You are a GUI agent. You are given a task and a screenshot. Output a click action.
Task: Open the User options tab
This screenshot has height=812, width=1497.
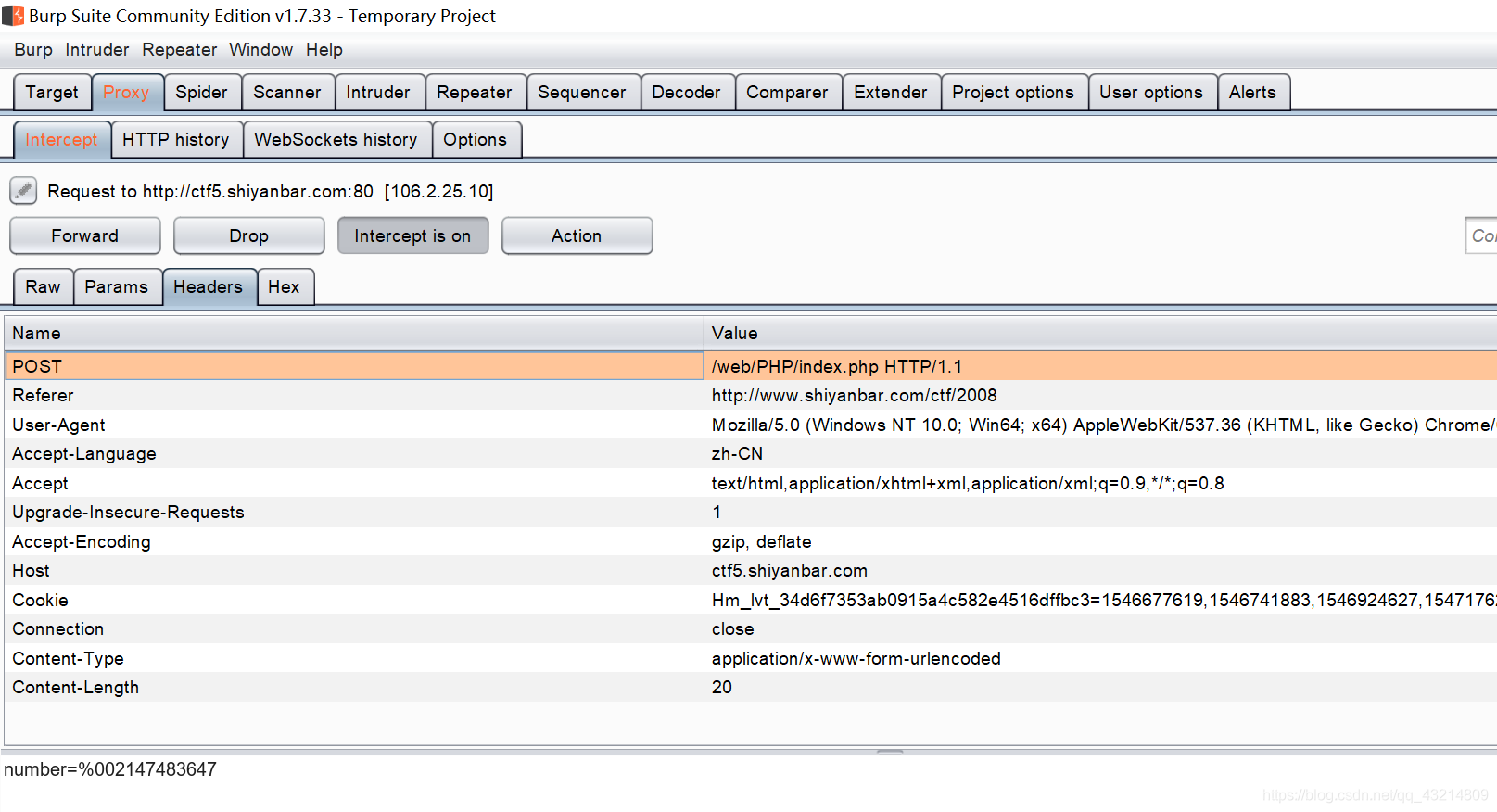coord(1151,93)
